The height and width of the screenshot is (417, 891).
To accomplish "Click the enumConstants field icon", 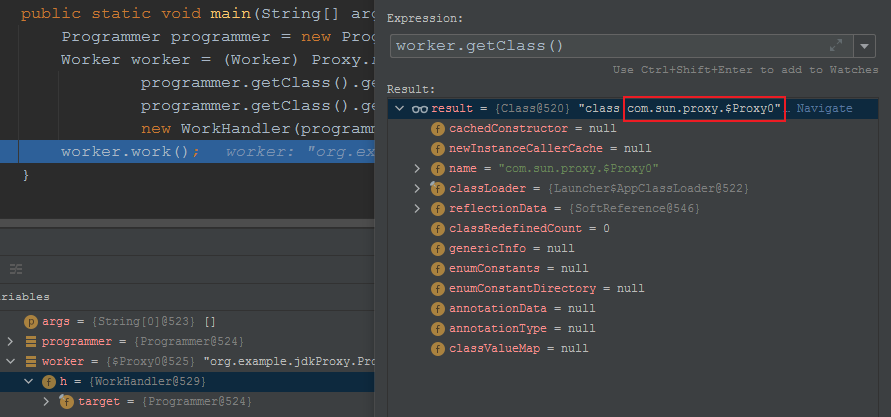I will tap(438, 269).
